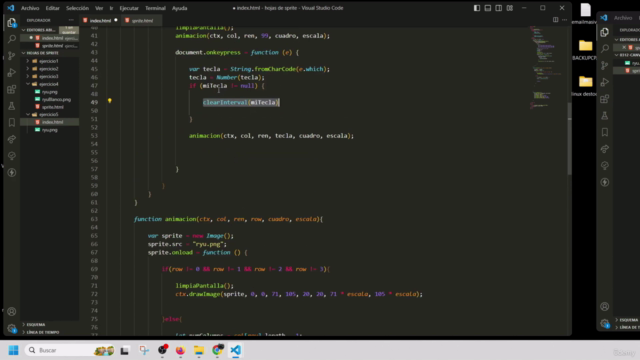Click the split editor right icon
Viewport: 640px width, 360px height.
click(556, 20)
